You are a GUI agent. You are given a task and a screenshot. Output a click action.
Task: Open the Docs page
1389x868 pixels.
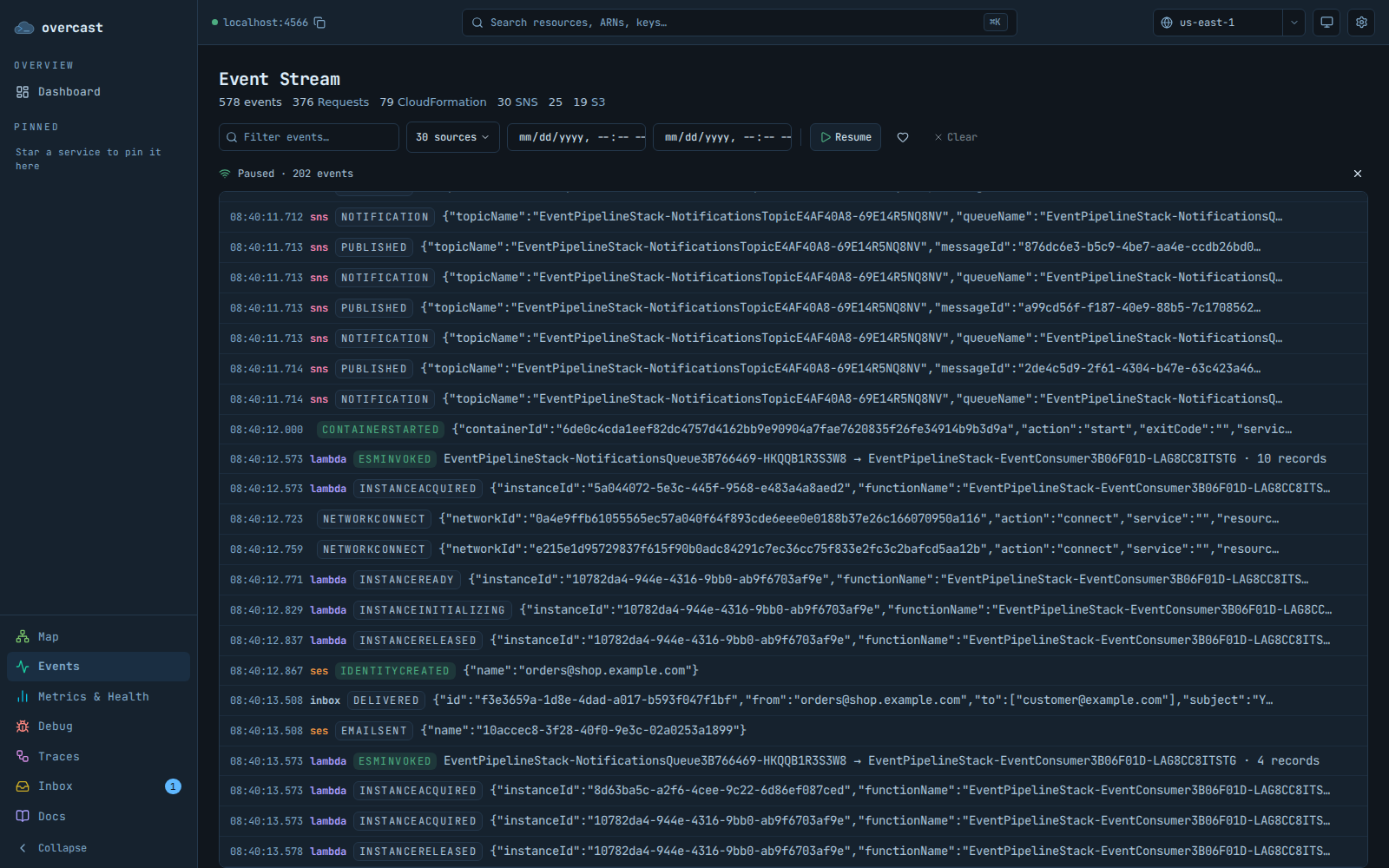tap(98, 816)
